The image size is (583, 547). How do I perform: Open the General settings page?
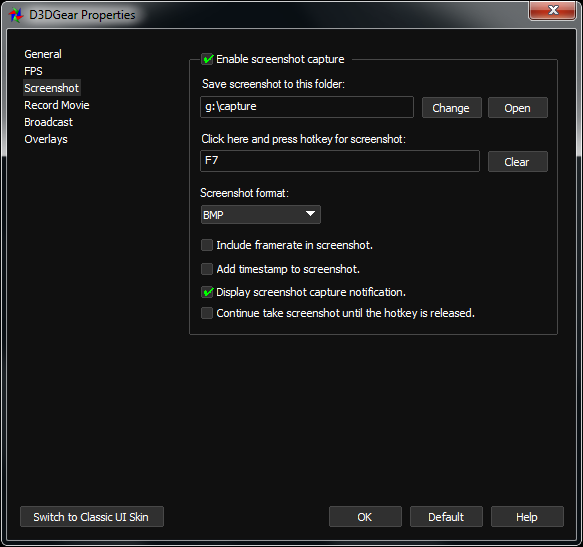pyautogui.click(x=43, y=54)
